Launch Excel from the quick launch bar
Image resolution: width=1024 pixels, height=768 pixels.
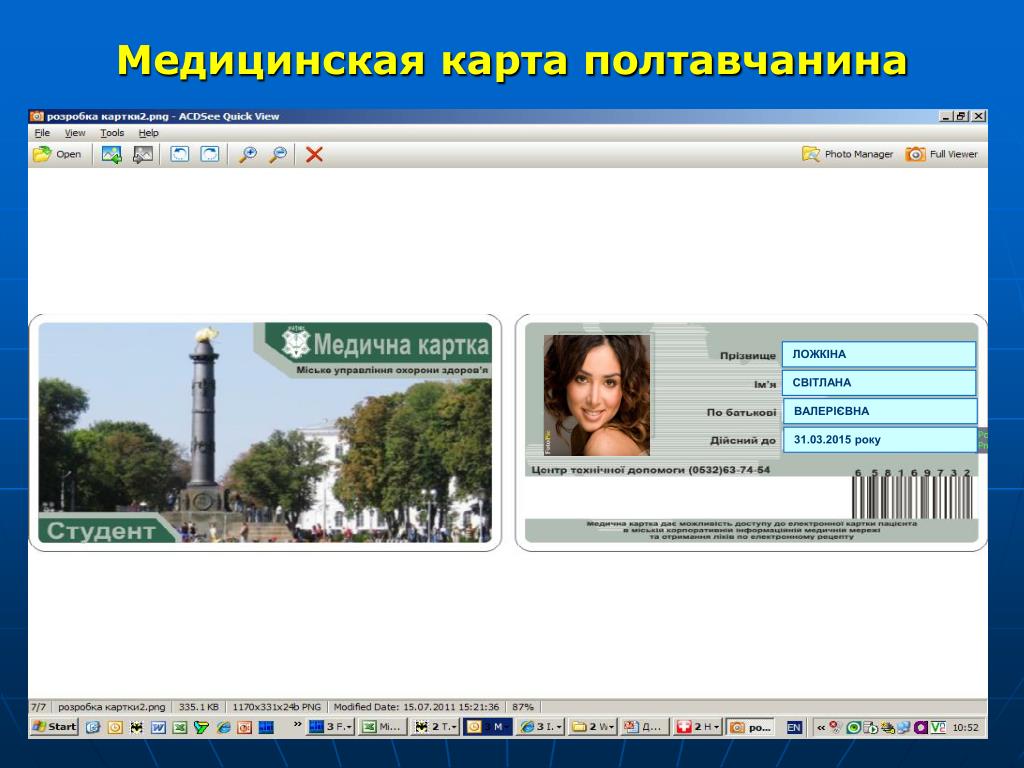(180, 727)
